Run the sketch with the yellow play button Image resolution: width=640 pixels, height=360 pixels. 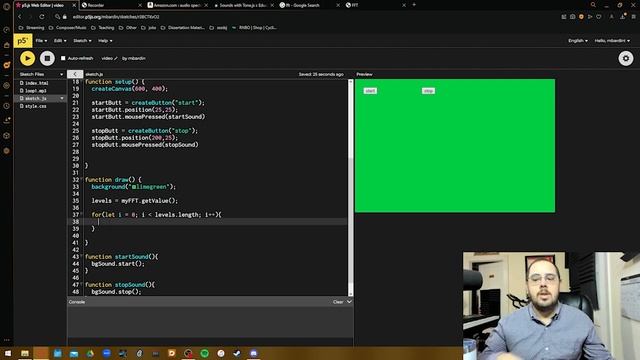(27, 58)
